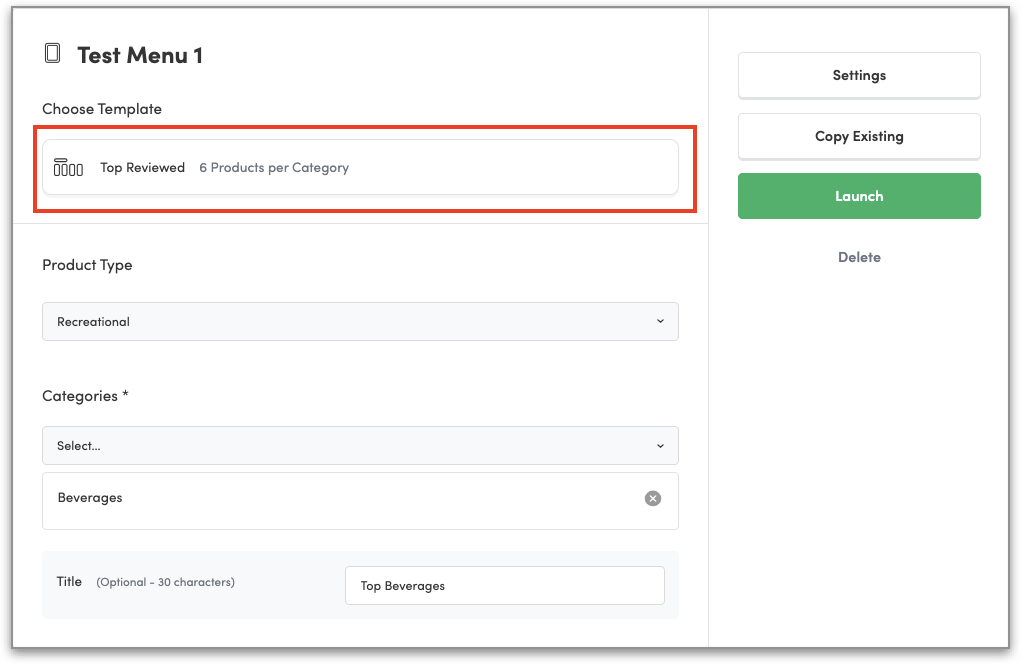Focus the Title field containing Top Beverages

pos(504,586)
